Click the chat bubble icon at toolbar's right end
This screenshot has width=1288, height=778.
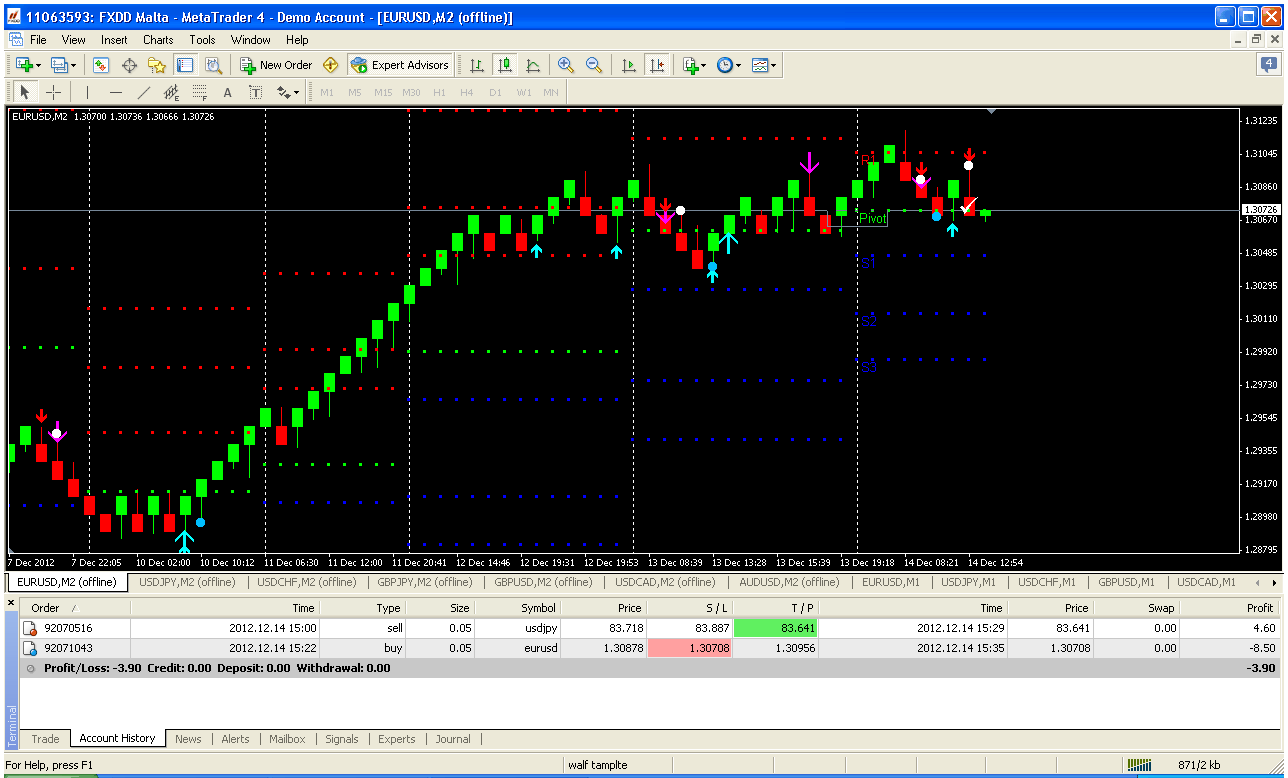click(1268, 65)
